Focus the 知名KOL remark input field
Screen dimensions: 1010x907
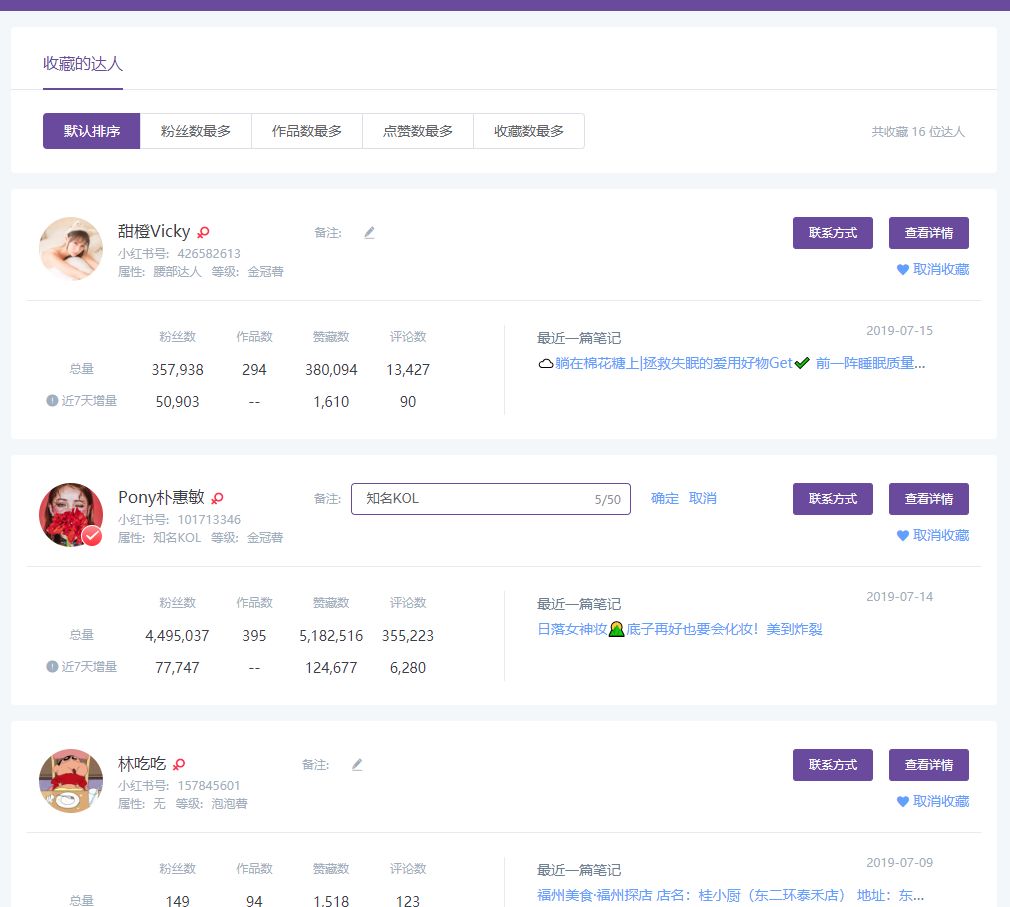[x=491, y=499]
